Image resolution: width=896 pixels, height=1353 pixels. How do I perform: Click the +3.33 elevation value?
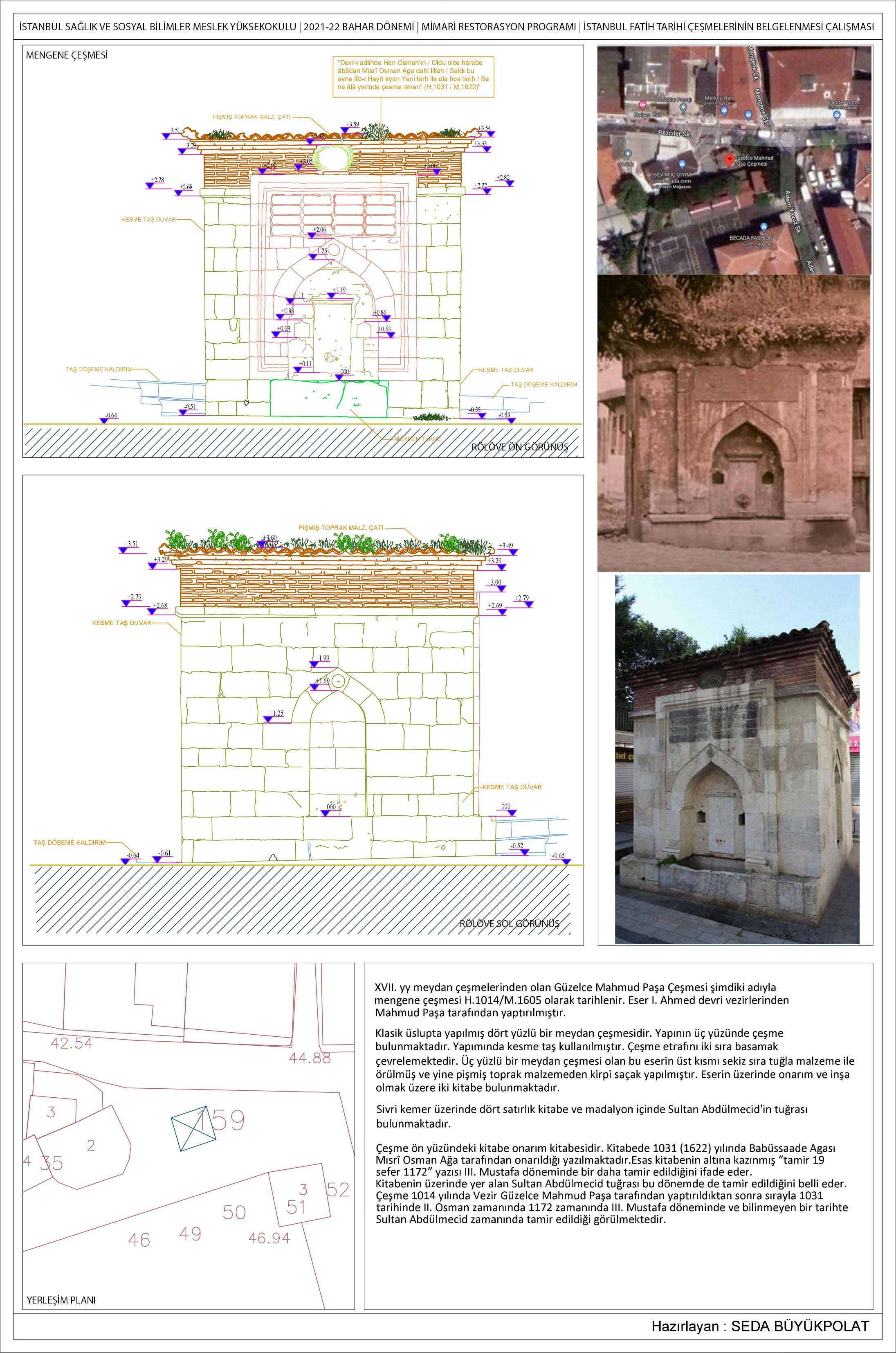(481, 143)
